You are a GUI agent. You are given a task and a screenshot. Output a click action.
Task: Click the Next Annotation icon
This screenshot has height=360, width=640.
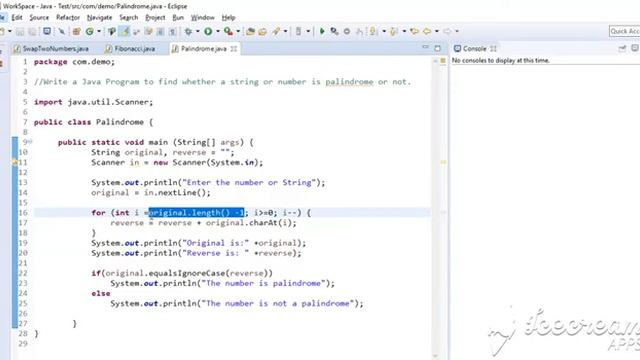pos(373,31)
